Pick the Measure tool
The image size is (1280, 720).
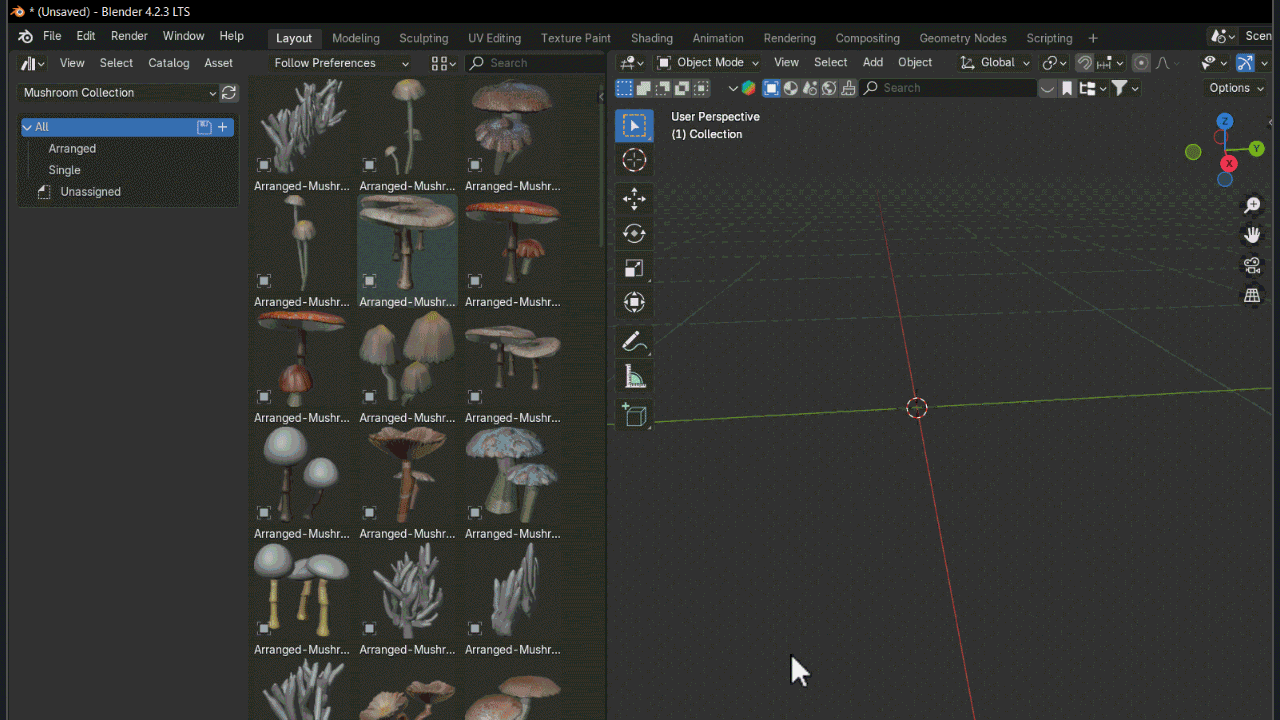coord(634,377)
